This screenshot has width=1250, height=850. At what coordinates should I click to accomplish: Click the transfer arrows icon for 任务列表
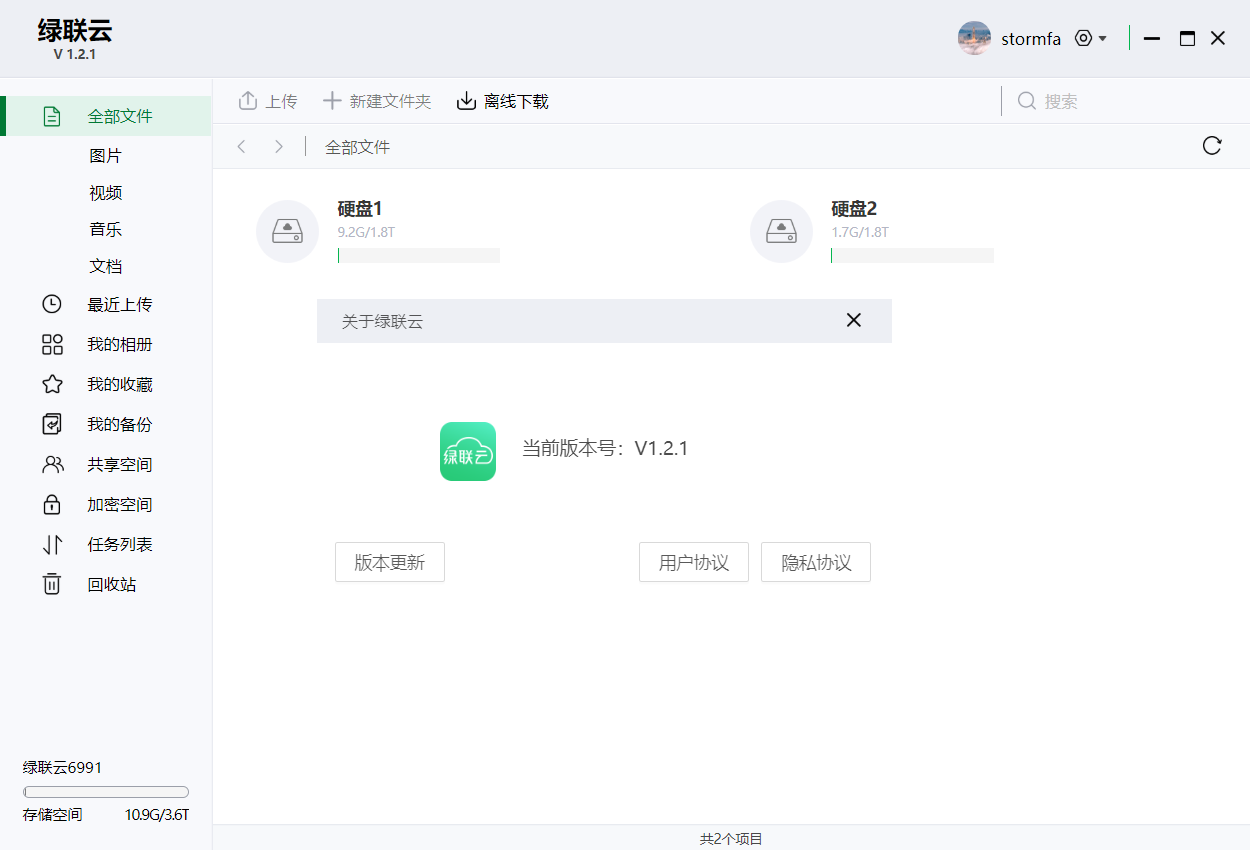click(x=52, y=544)
